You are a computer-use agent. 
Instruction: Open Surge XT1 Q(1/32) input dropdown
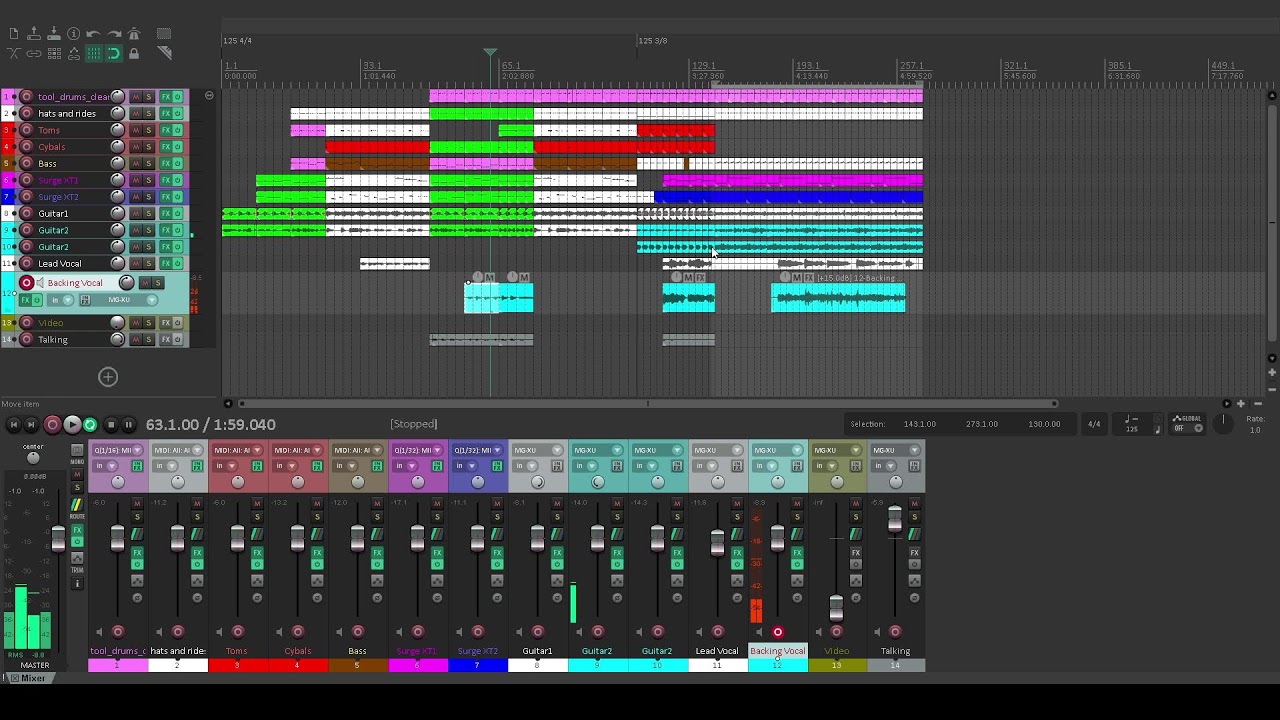(418, 450)
